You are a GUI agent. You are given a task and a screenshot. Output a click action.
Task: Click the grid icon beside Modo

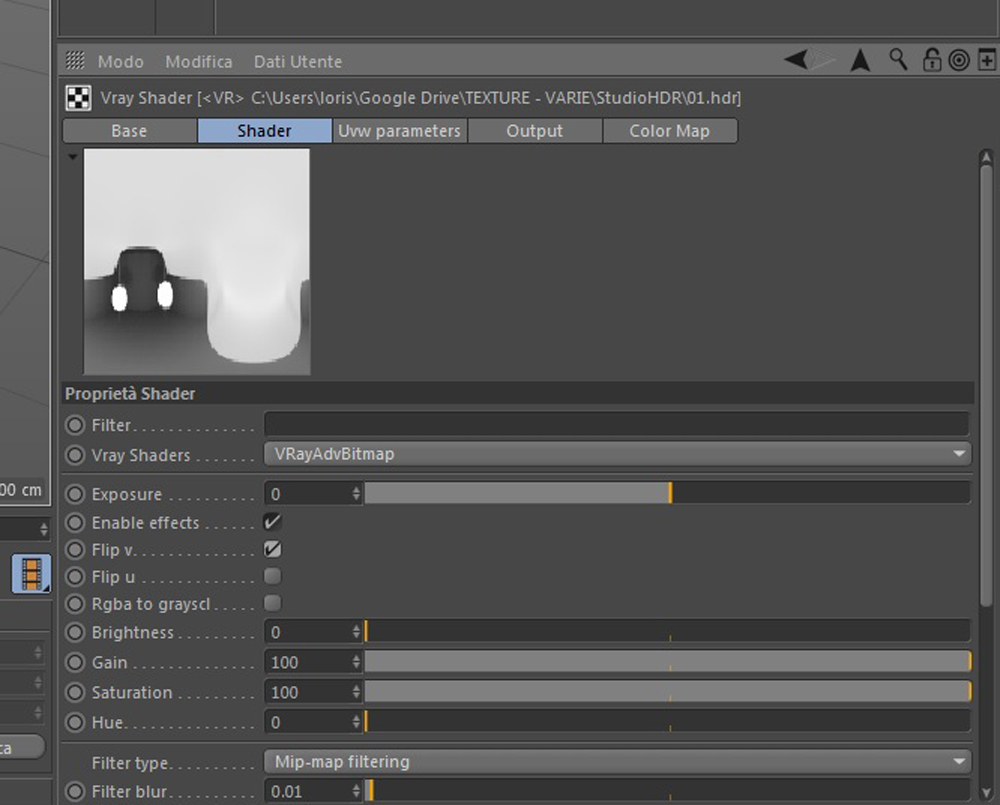click(75, 60)
